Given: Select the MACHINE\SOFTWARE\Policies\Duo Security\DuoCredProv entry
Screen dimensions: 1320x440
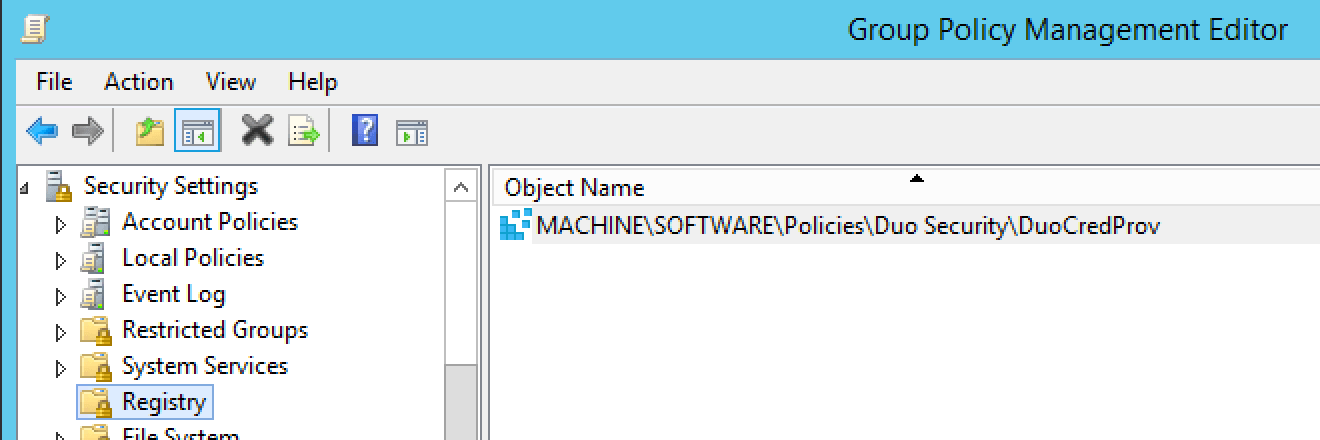Looking at the screenshot, I should point(848,226).
